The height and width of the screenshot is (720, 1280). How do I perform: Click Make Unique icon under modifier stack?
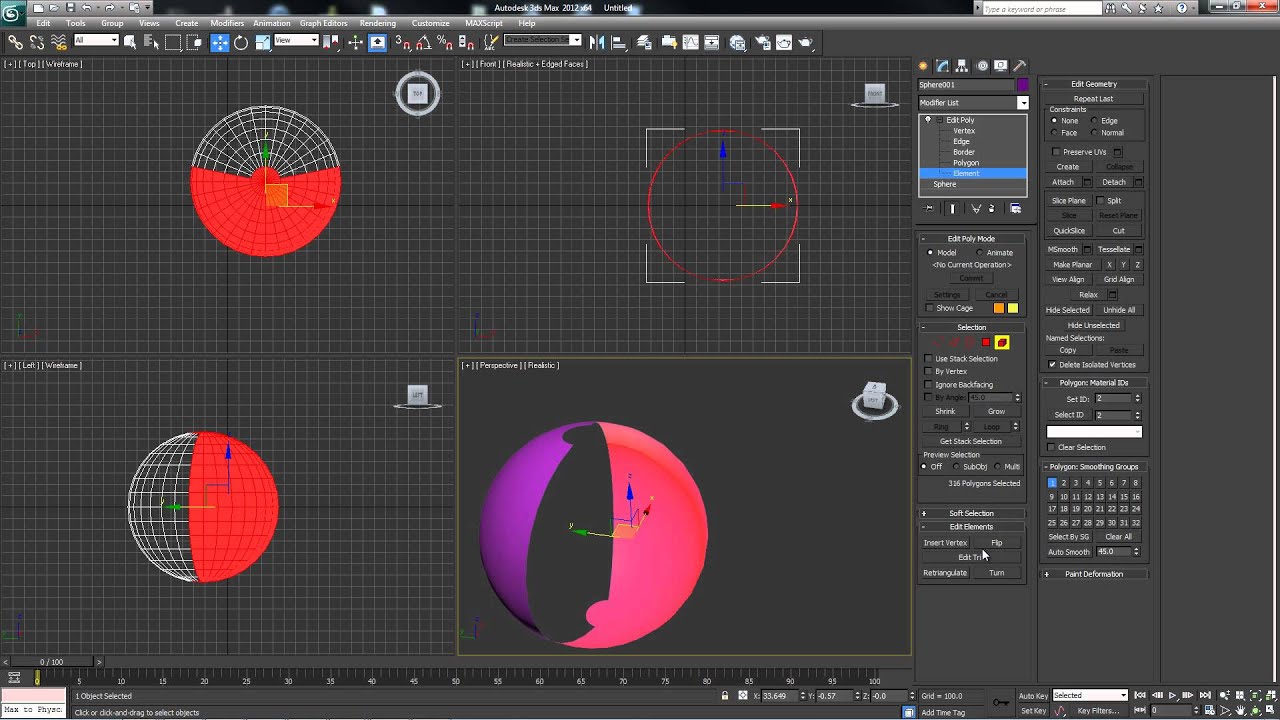pos(976,209)
